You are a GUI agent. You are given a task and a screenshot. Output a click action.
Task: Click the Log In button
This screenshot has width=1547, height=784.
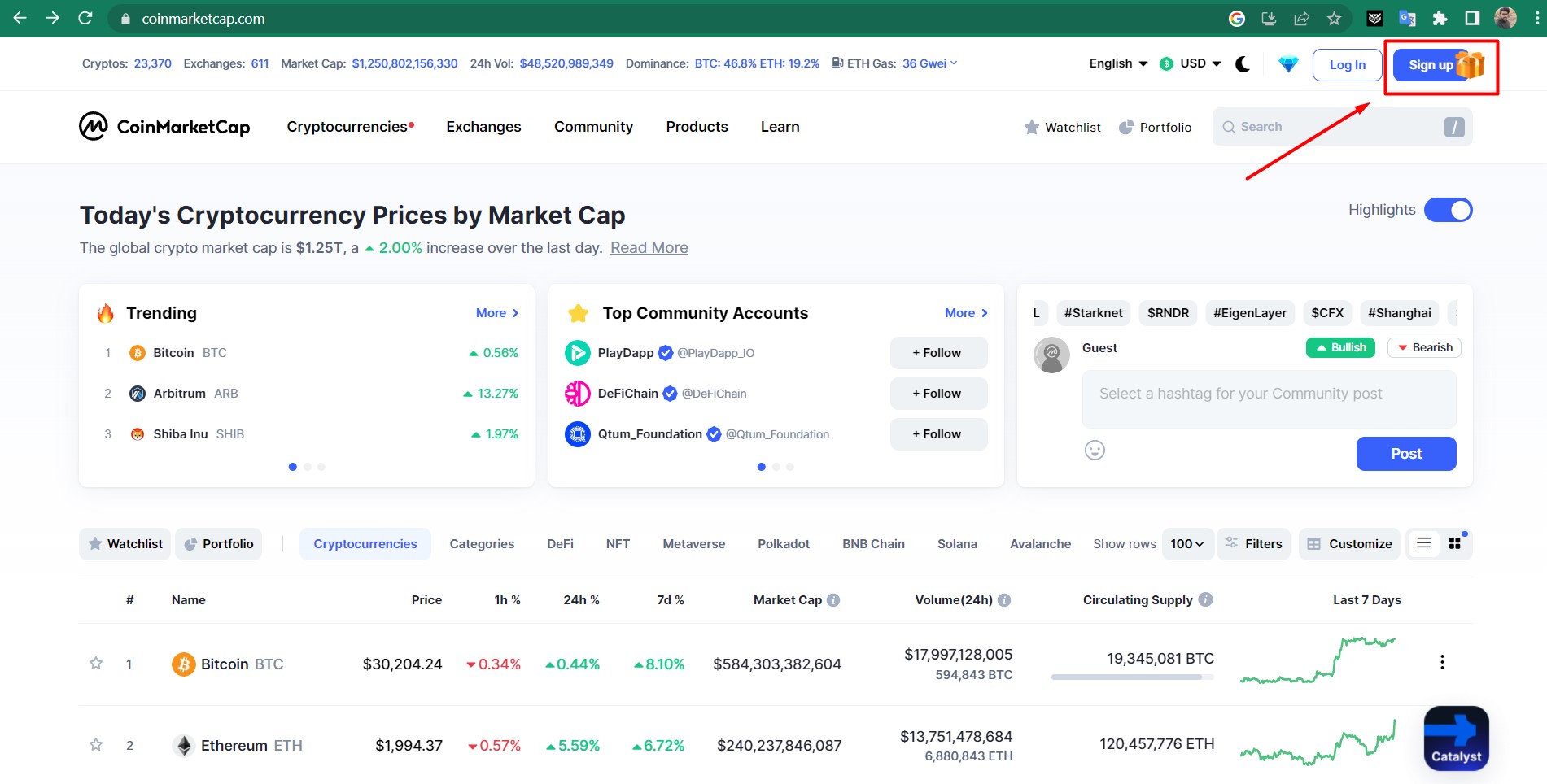tap(1347, 65)
